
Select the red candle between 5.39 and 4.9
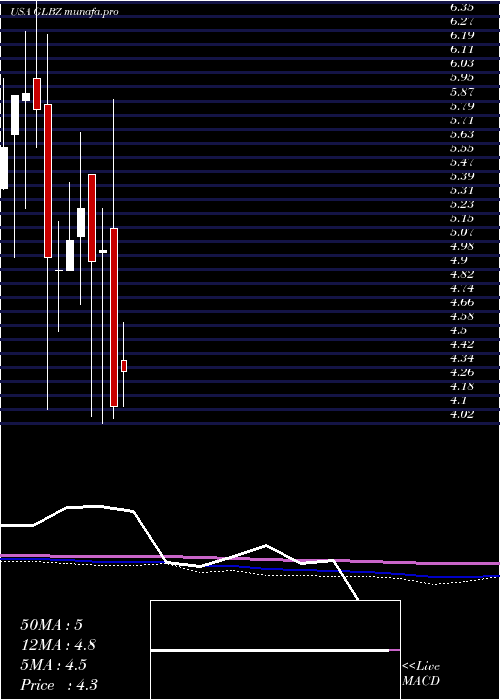[92, 218]
